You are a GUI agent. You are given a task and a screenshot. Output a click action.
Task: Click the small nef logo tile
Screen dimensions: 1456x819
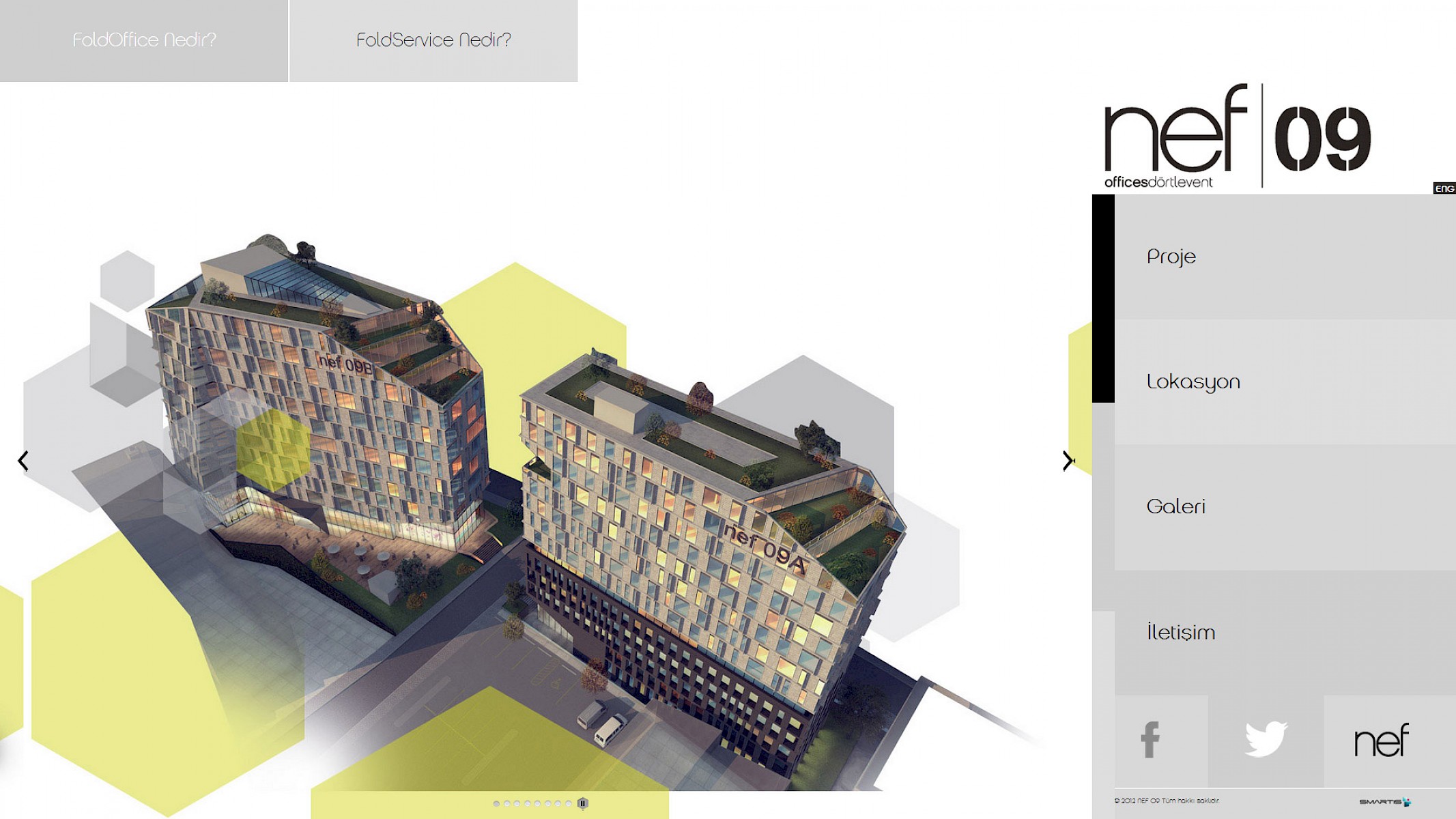(1382, 741)
